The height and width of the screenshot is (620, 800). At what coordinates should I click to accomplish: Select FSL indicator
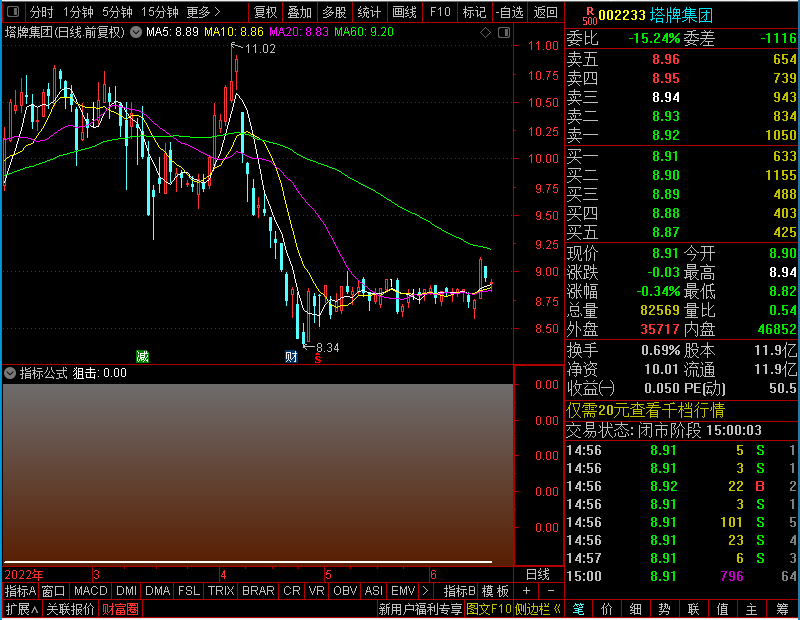tap(189, 591)
